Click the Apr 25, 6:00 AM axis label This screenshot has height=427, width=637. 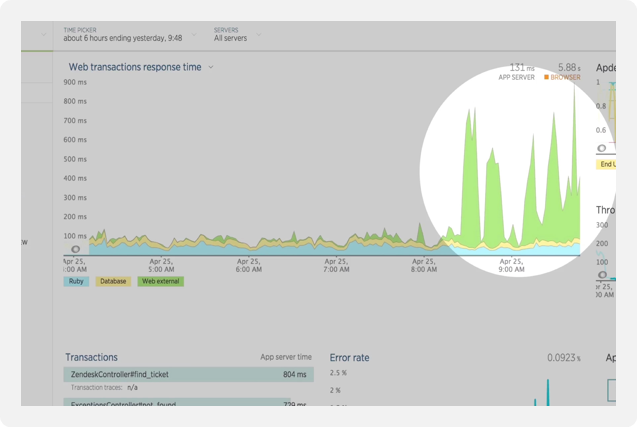coord(249,265)
